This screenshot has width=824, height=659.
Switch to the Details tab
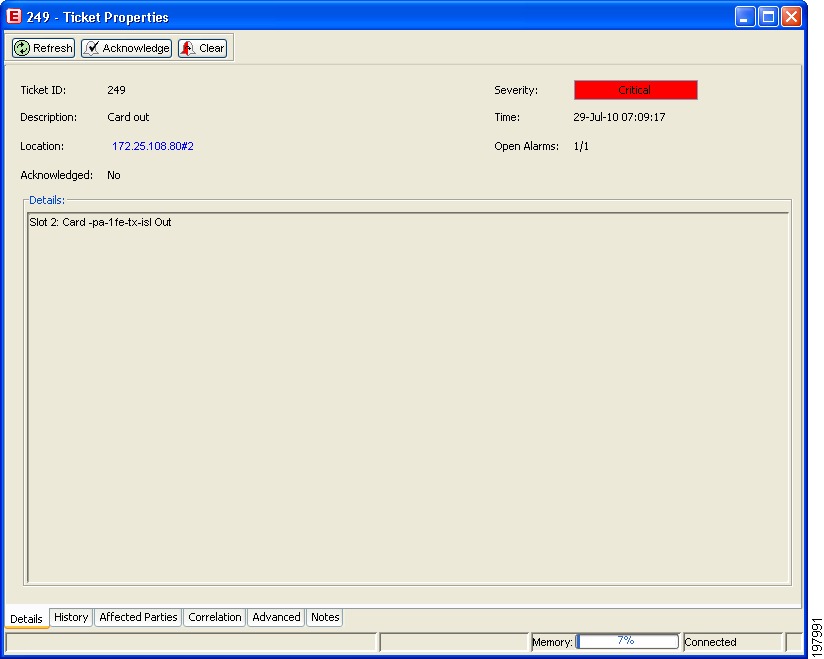[26, 619]
